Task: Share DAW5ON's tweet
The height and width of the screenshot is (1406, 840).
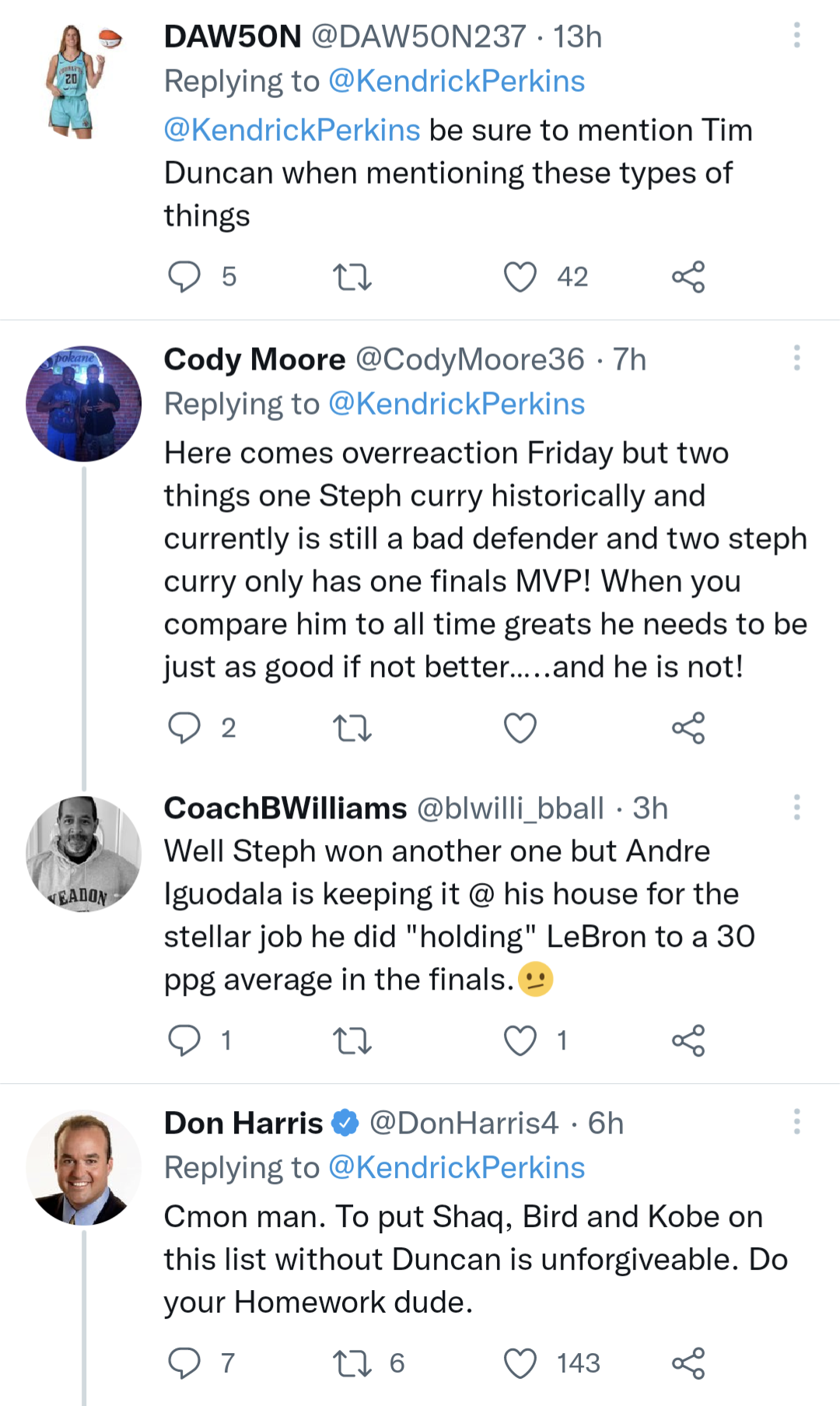Action: [688, 277]
